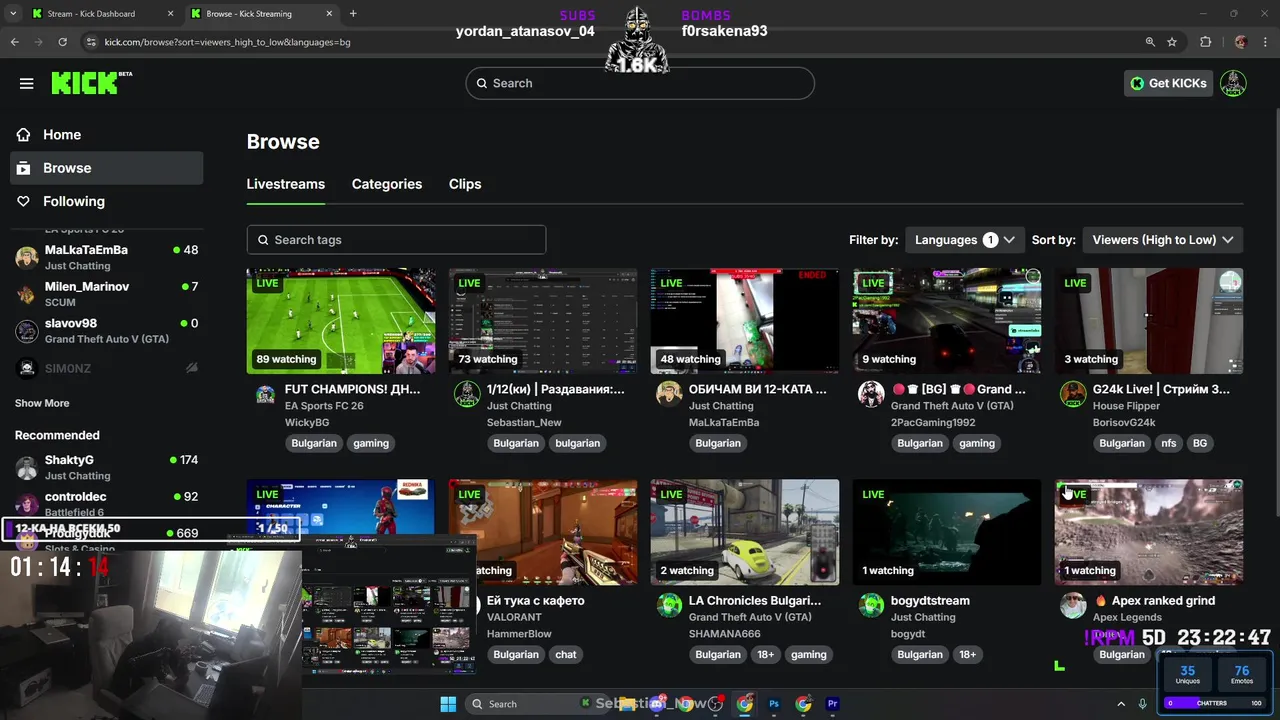This screenshot has width=1280, height=720.
Task: Show hidden system tray icons
Action: [x=1121, y=704]
